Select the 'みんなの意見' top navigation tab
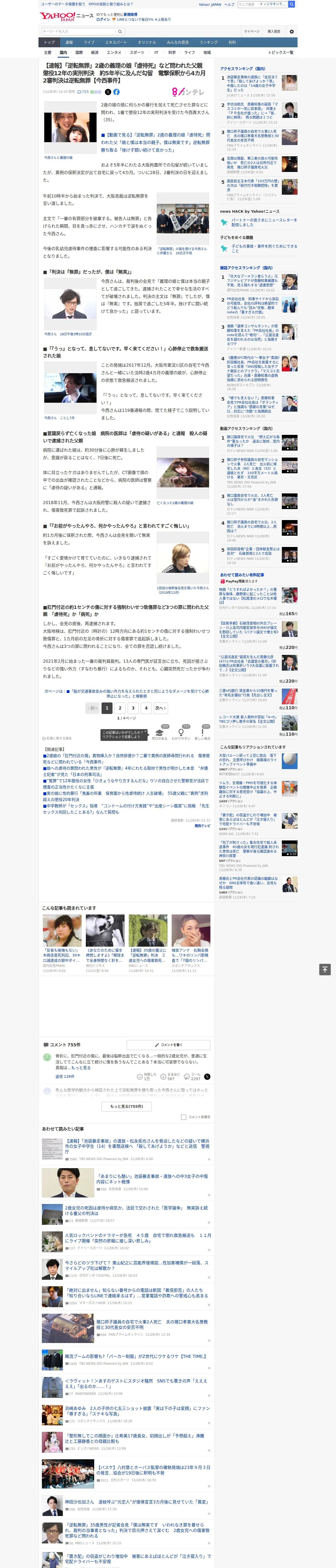Viewport: 336px width, 1568px height. click(x=177, y=43)
